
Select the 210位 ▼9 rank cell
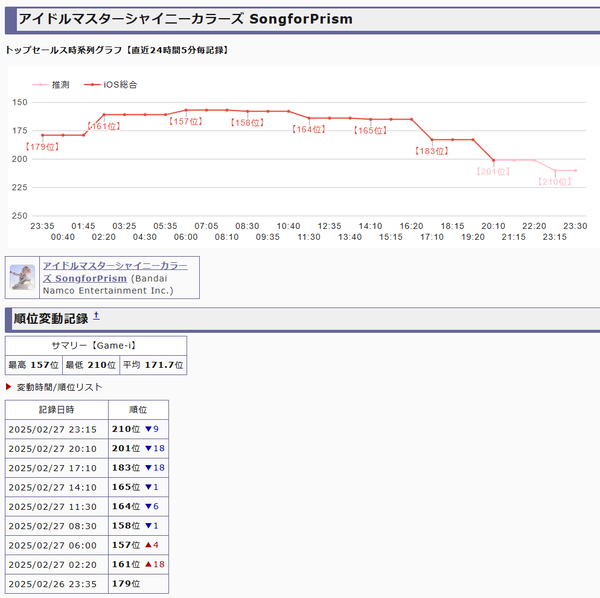pyautogui.click(x=139, y=429)
